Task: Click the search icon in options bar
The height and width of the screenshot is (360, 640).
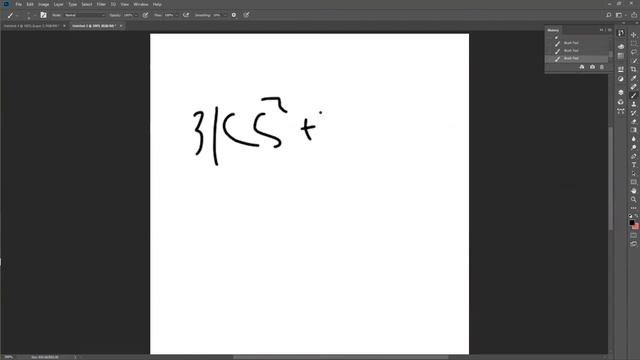Action: [x=609, y=15]
